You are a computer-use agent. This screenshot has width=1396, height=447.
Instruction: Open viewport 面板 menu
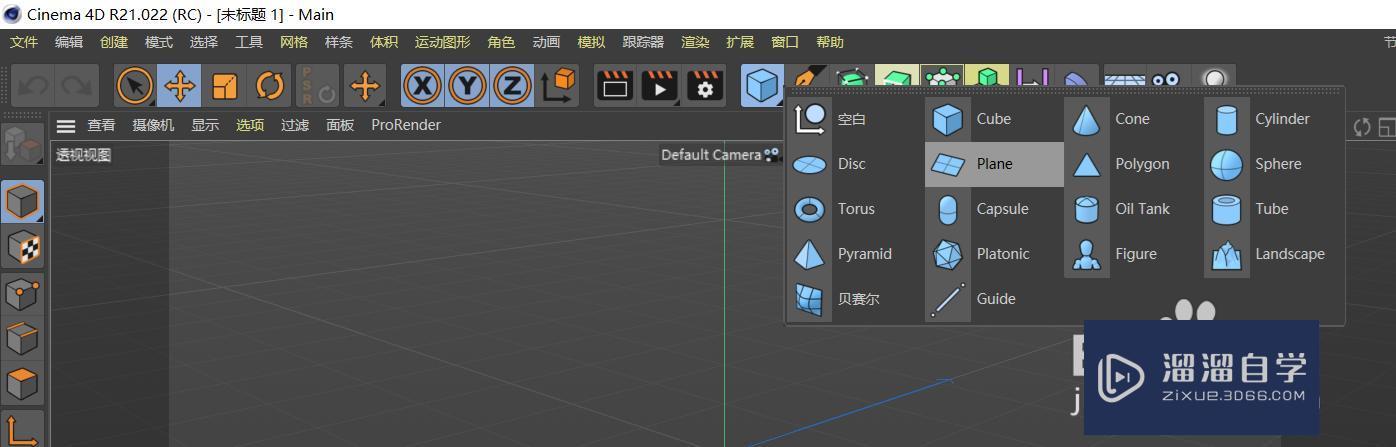[x=340, y=125]
